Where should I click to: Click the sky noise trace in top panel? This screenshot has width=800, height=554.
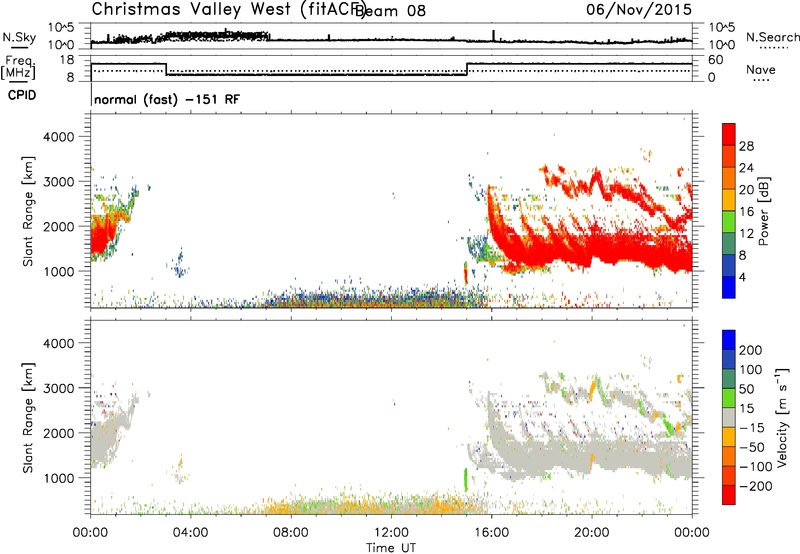point(391,39)
